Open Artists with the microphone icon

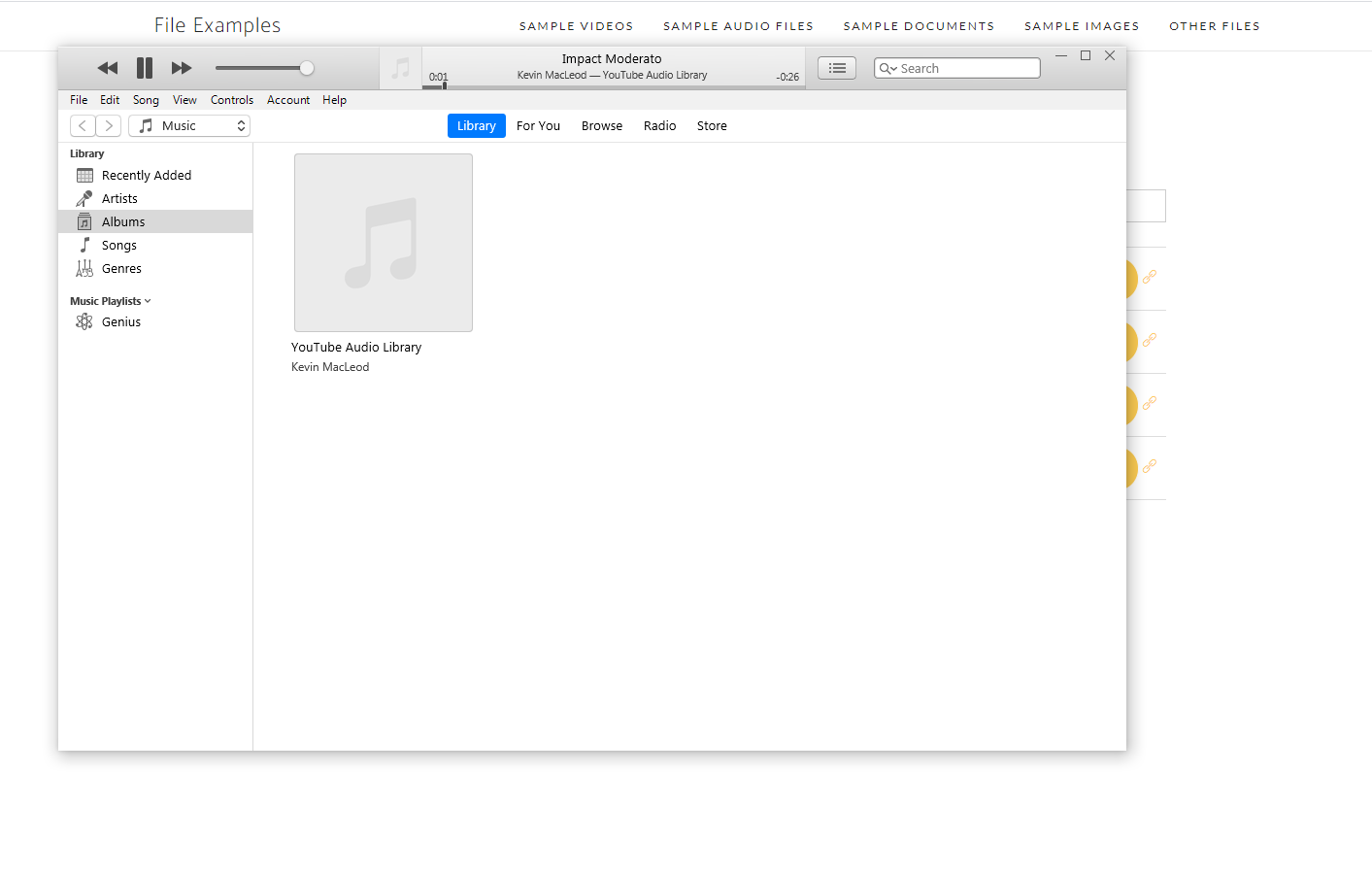(84, 199)
